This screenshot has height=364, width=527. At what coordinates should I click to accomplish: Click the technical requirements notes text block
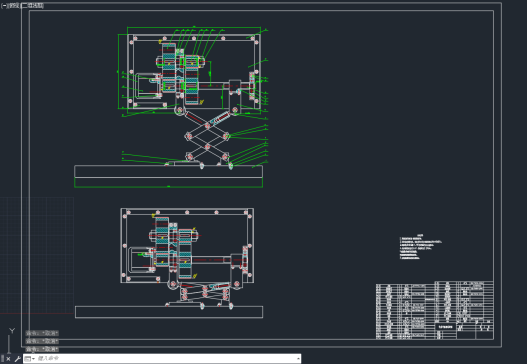[x=420, y=247]
